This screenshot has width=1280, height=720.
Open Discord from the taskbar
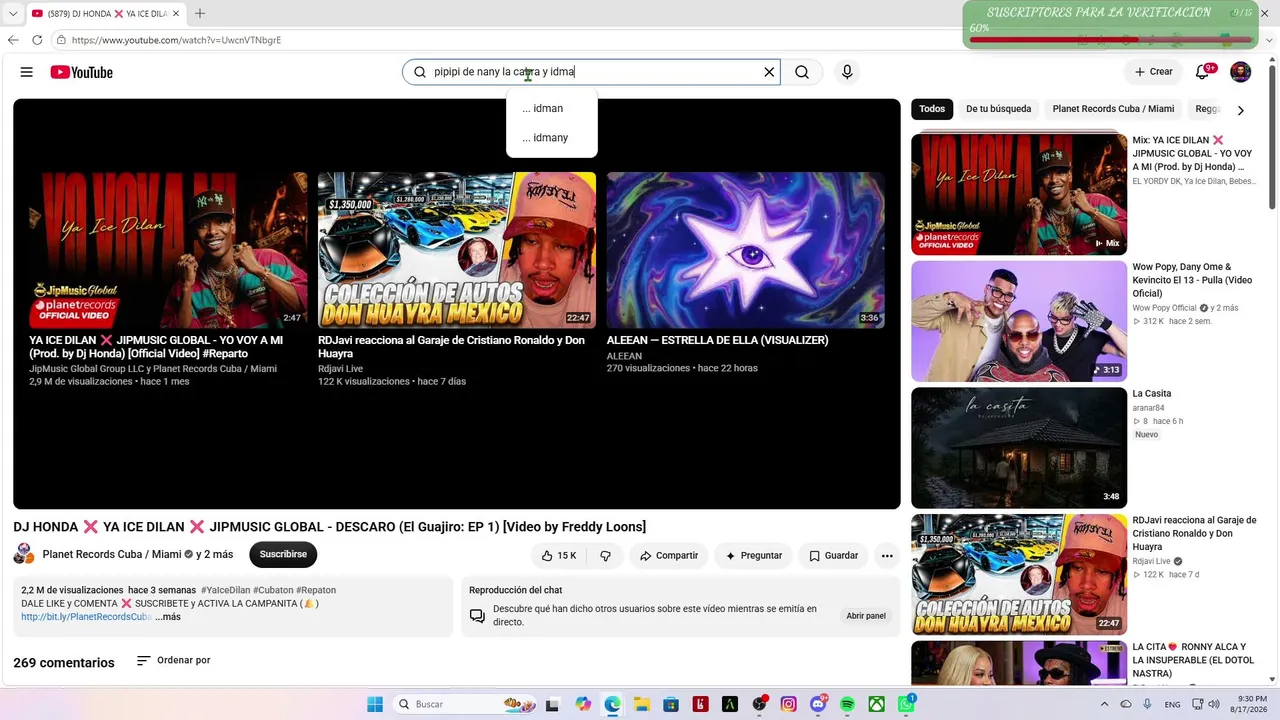tap(818, 704)
